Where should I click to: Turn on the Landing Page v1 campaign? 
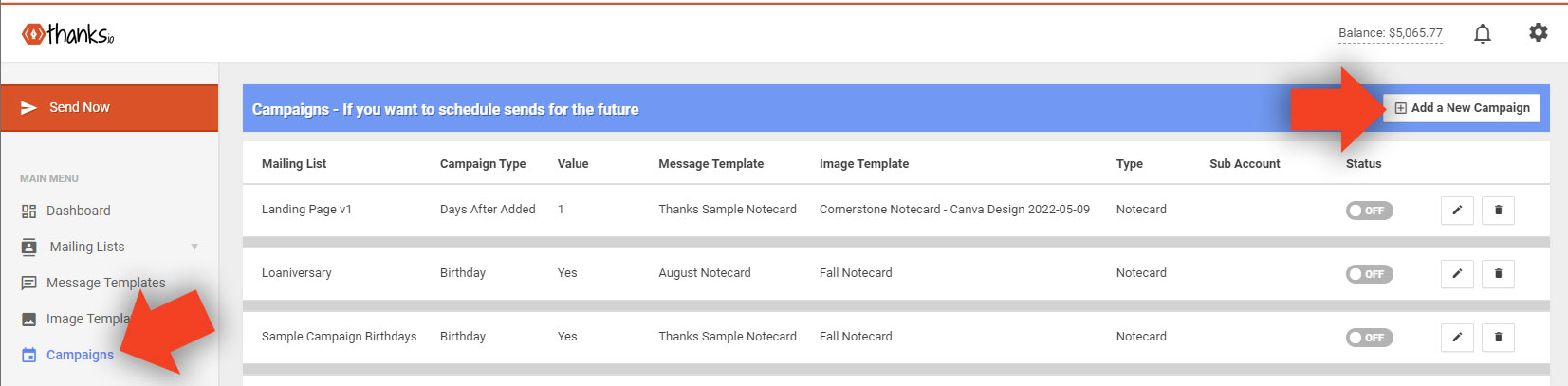click(1369, 211)
